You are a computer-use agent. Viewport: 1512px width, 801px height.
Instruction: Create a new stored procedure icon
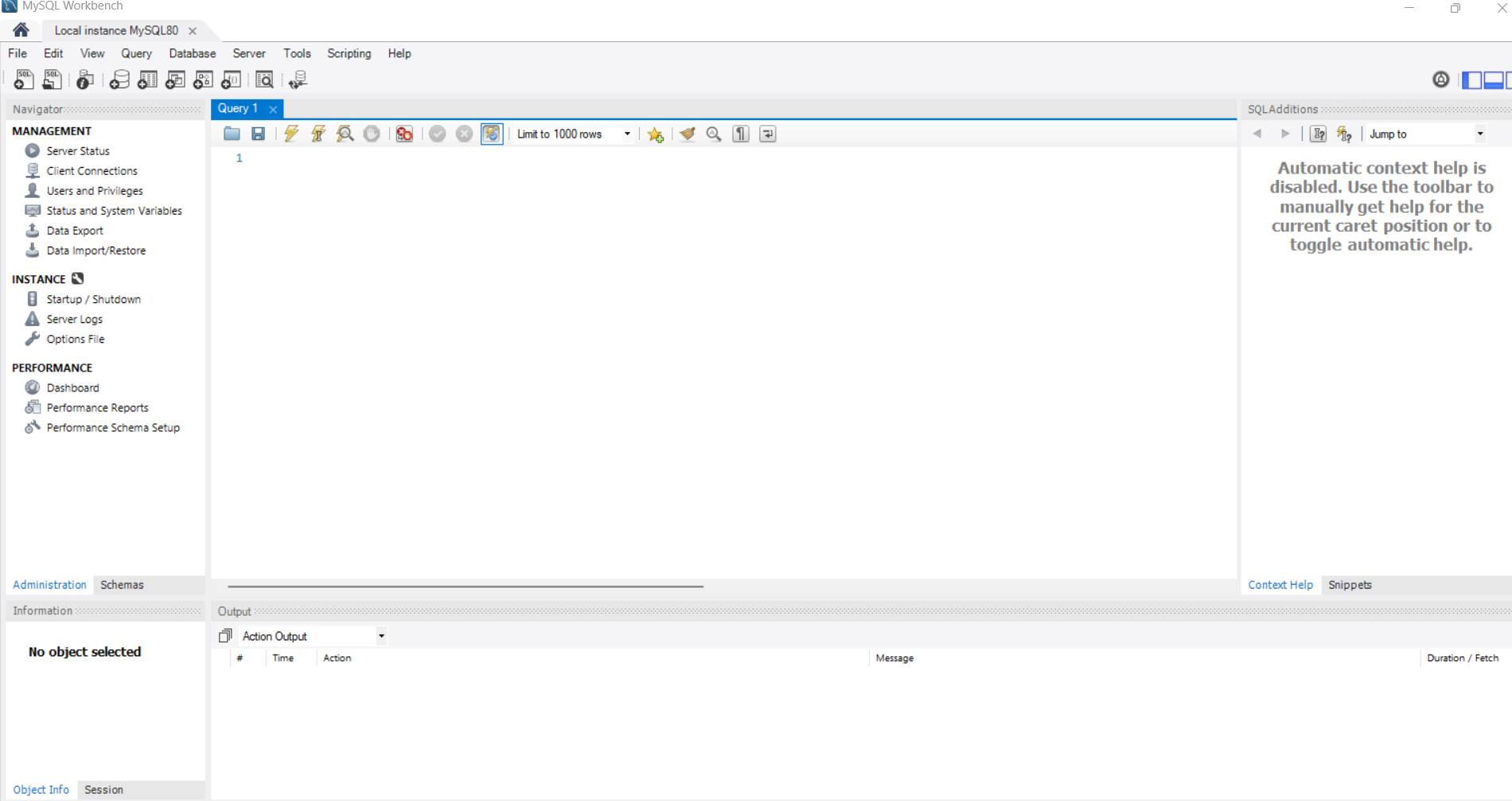coord(203,80)
